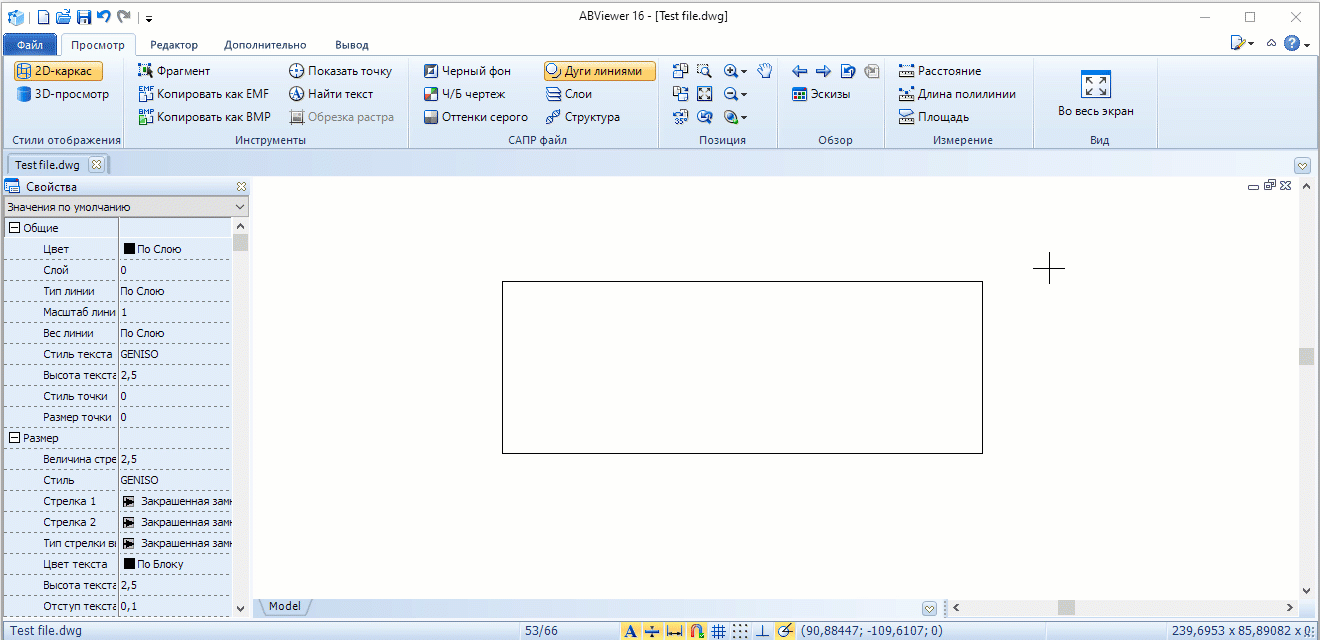1320x640 pixels.
Task: Click the rotate by 35° angle icon
Action: [680, 117]
